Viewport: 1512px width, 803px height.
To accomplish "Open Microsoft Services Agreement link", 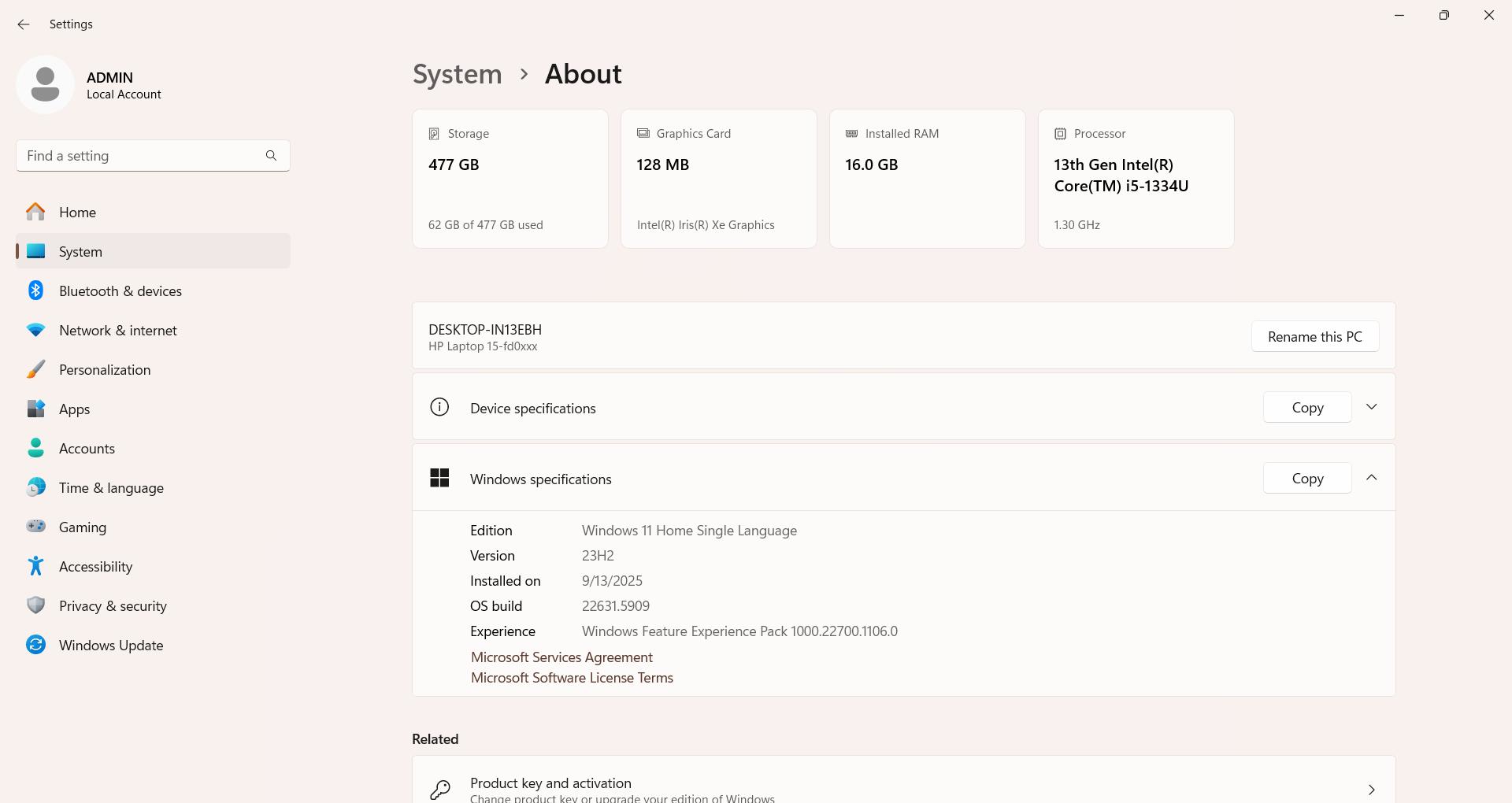I will click(x=561, y=657).
